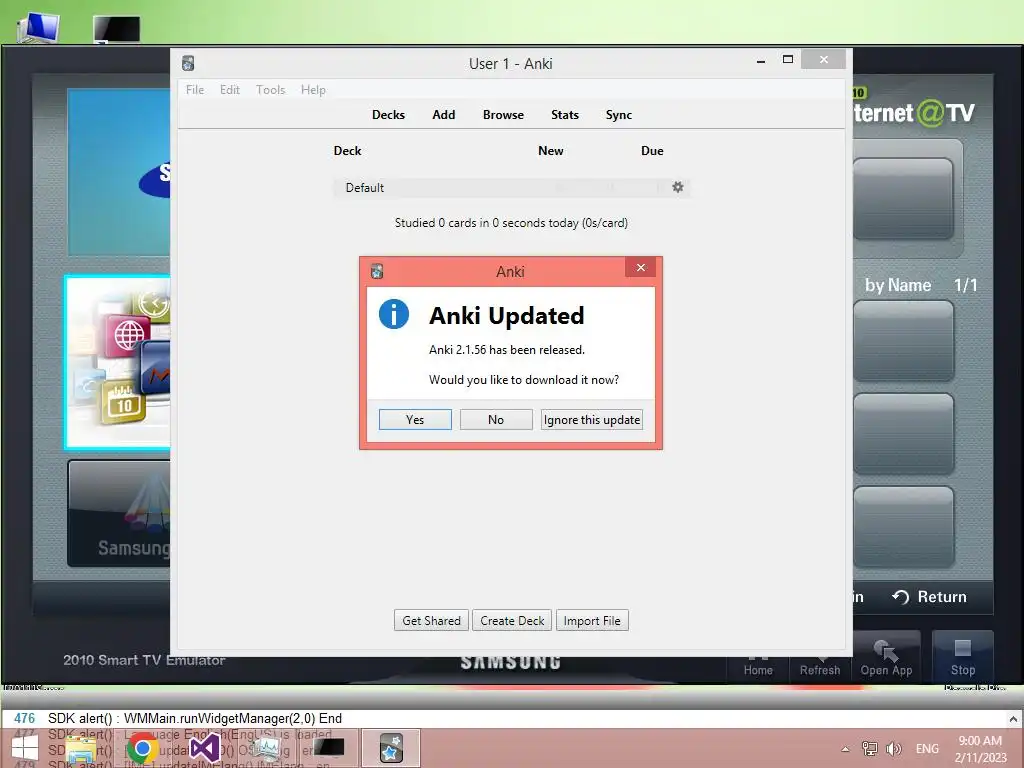Click Refresh in the emulator
Screen dimensions: 1024x768
[x=820, y=669]
